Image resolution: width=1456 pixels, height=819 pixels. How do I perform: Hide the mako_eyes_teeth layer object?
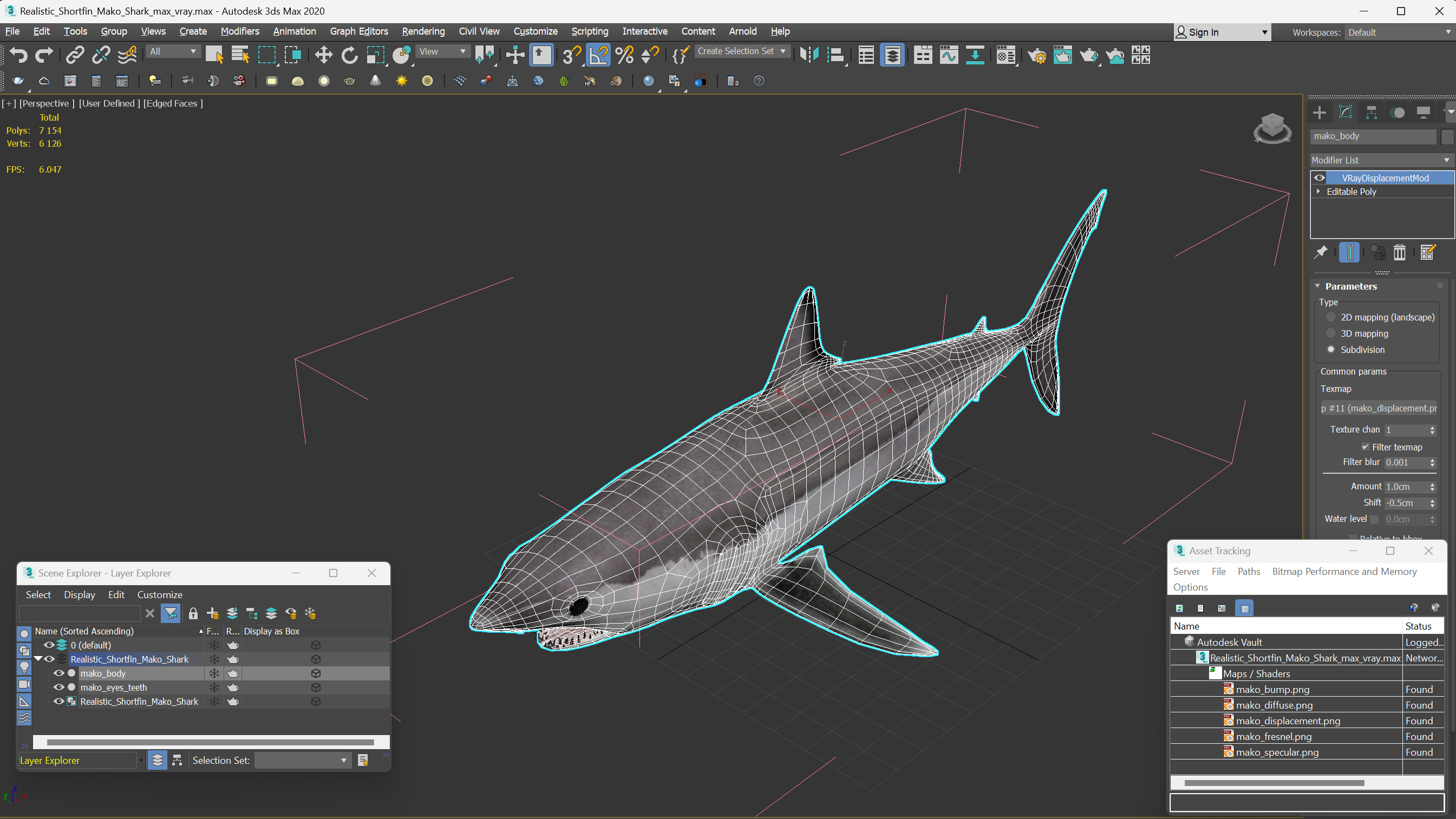point(58,687)
